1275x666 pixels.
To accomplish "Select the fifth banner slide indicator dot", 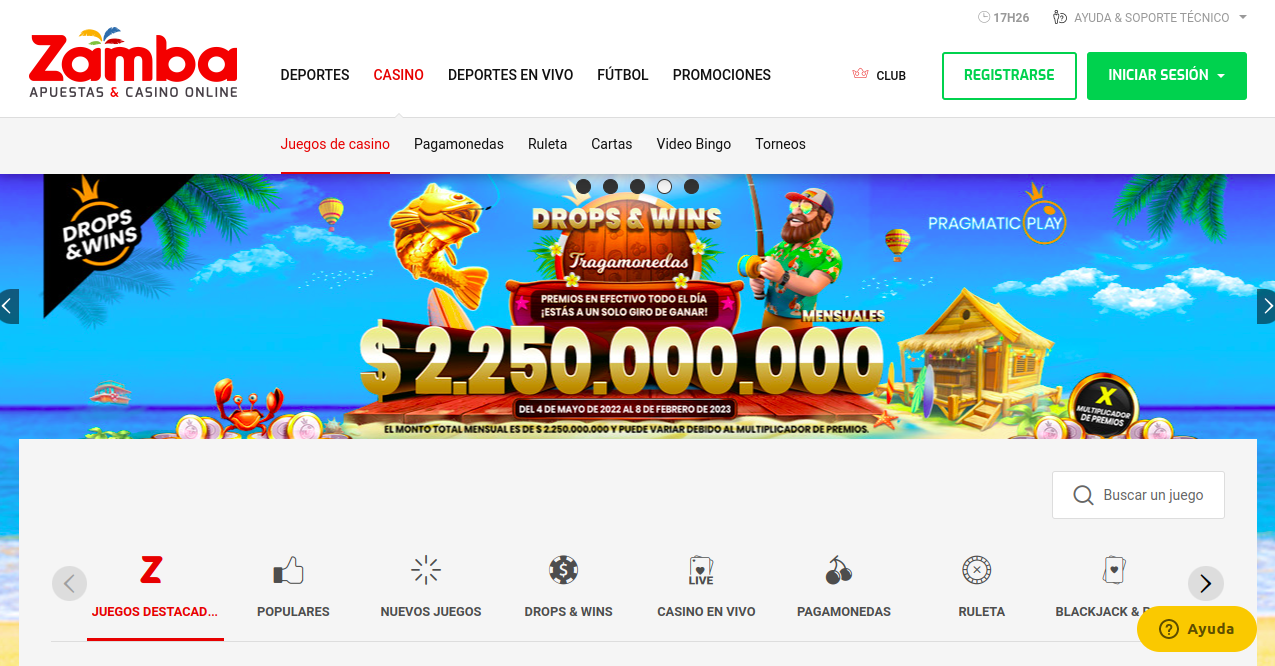I will click(x=691, y=186).
